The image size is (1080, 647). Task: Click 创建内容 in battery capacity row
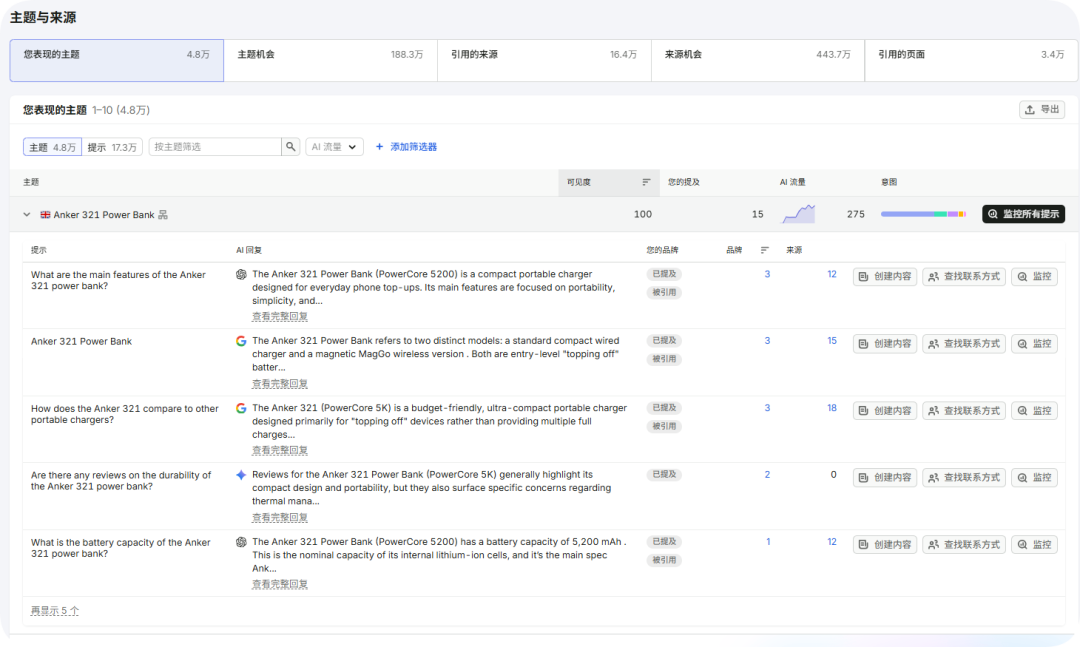[884, 544]
